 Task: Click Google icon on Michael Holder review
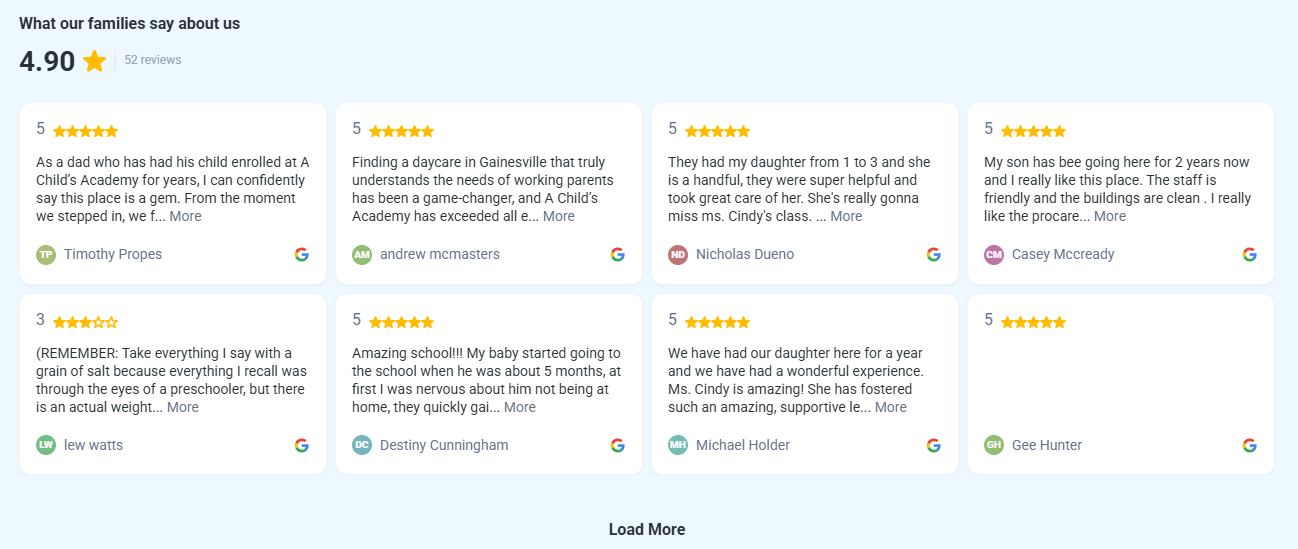pos(934,445)
